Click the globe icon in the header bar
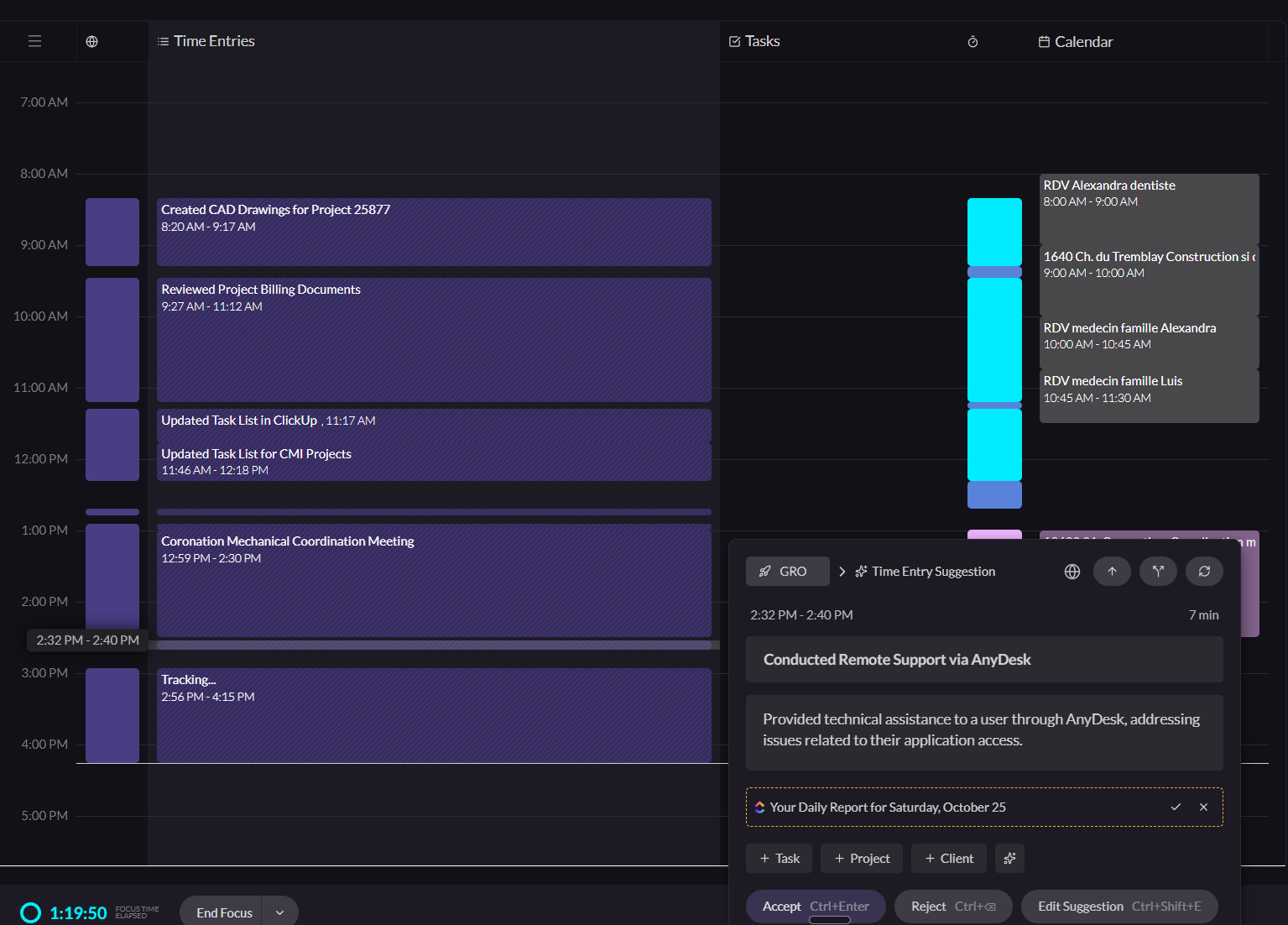1288x925 pixels. 92,41
